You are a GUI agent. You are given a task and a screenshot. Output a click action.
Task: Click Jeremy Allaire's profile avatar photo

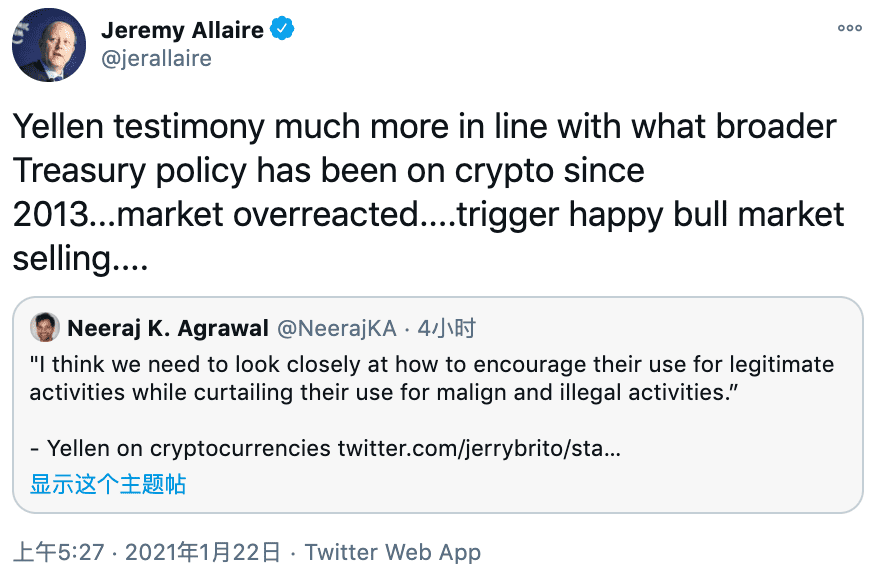46,46
